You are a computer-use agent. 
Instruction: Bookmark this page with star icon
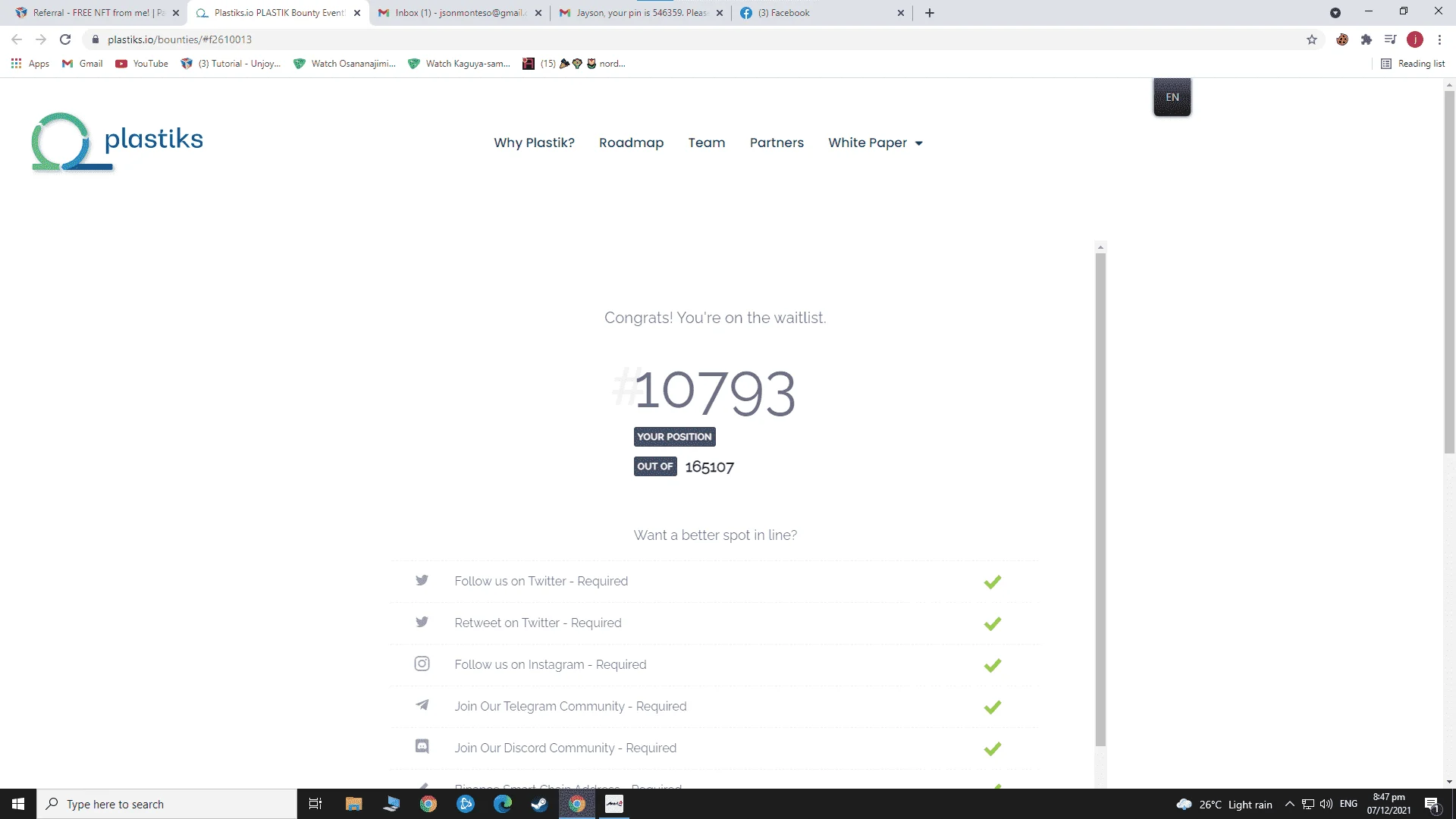[x=1312, y=39]
